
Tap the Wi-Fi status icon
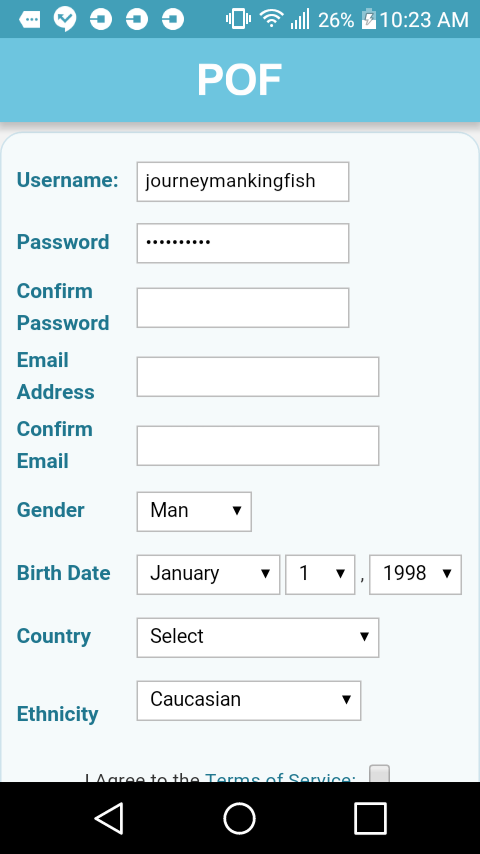pos(271,19)
